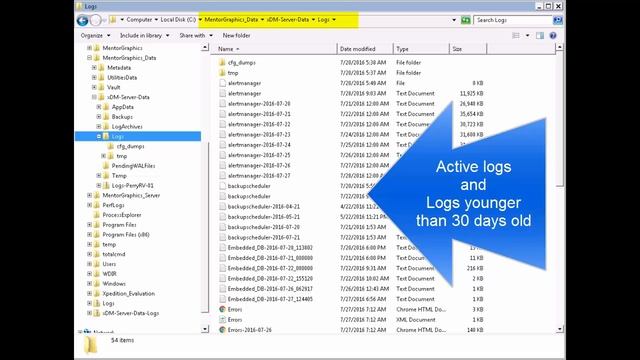This screenshot has height=360, width=640.
Task: Open the view options dropdown arrow
Action: (527, 36)
